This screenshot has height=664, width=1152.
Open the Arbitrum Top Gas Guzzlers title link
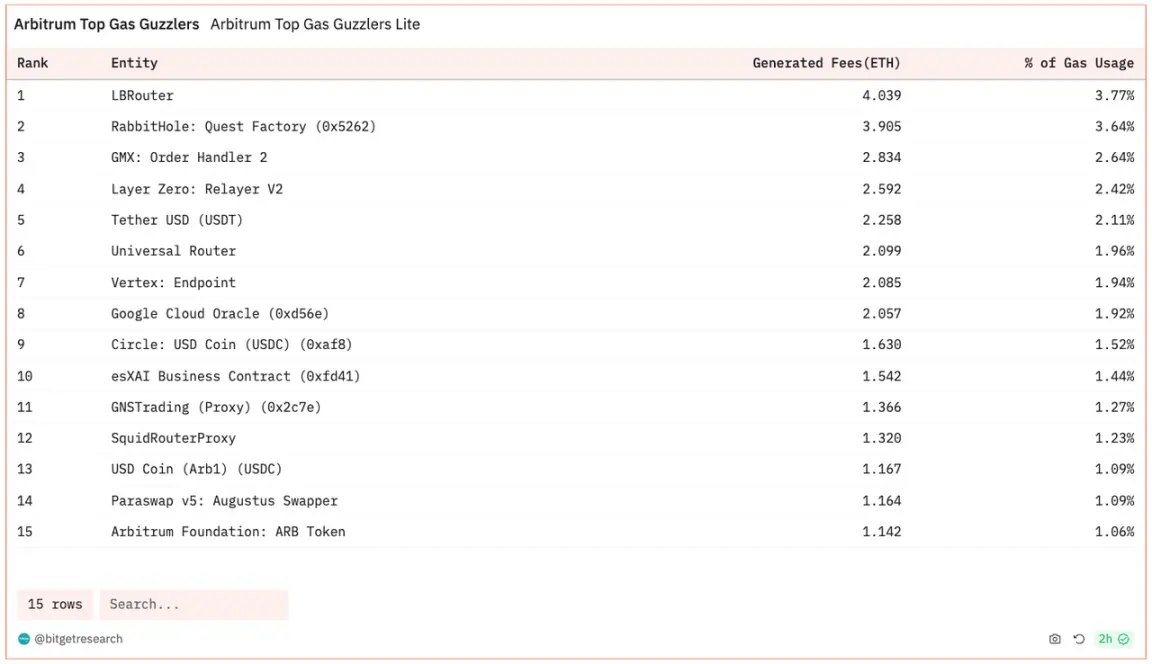[107, 24]
